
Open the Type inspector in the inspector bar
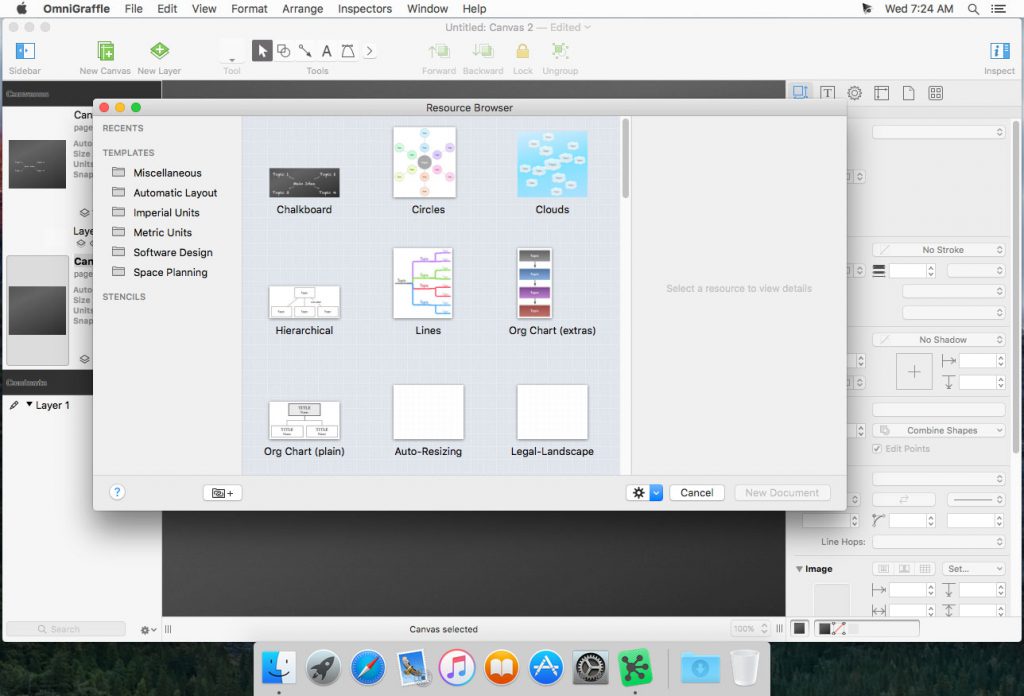(x=827, y=92)
